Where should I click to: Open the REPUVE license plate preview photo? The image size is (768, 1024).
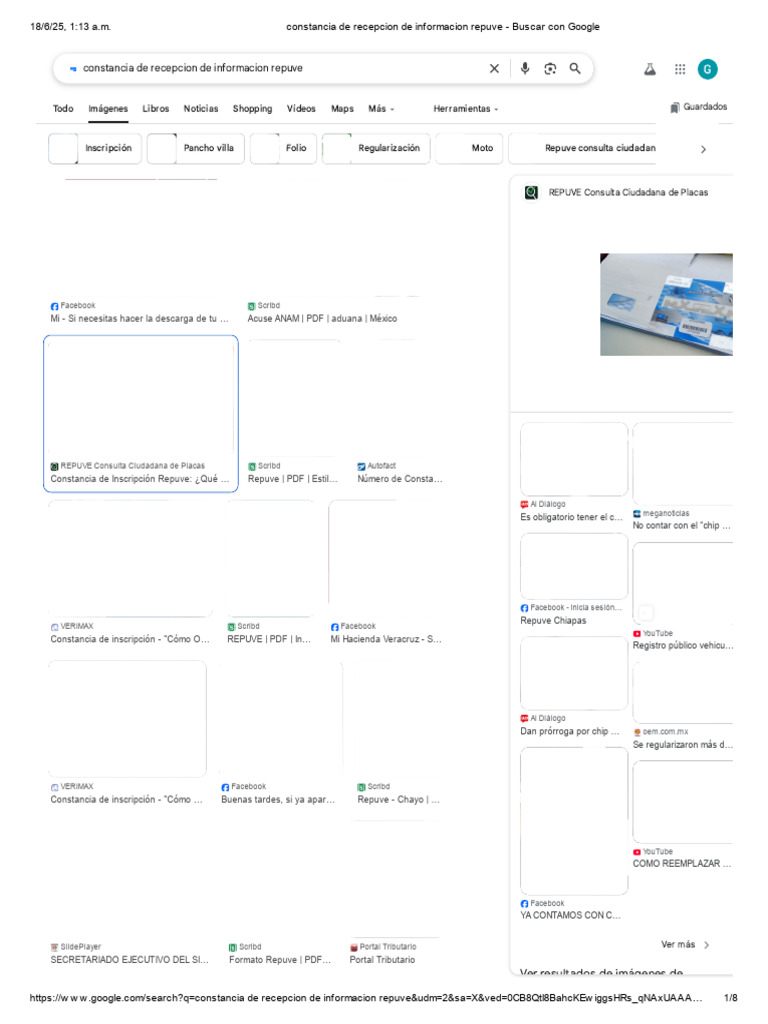click(x=666, y=304)
